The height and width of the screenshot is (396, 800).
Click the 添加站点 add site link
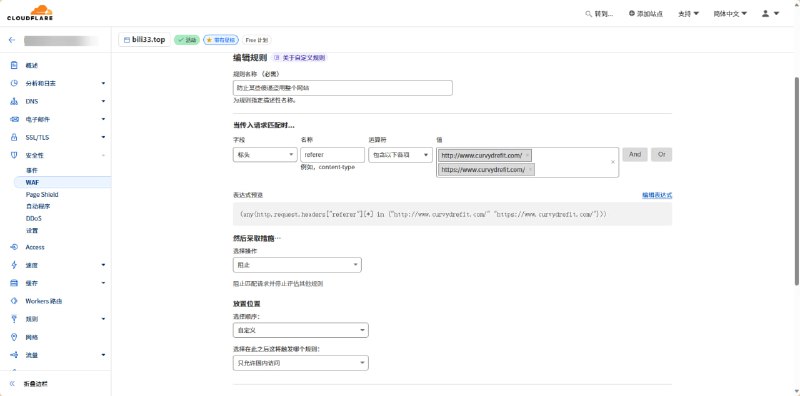646,14
